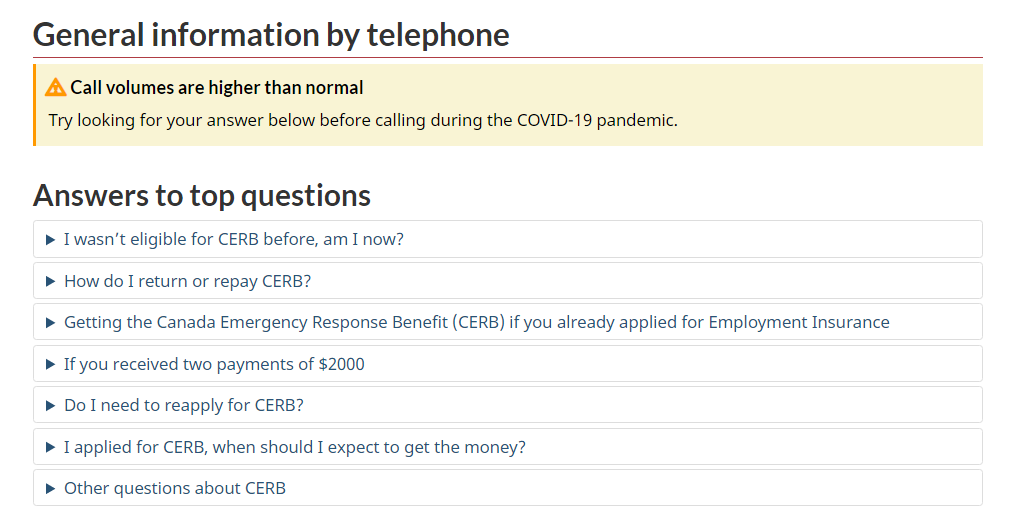Click the arrow beside 'If you received two payments'

[50, 365]
